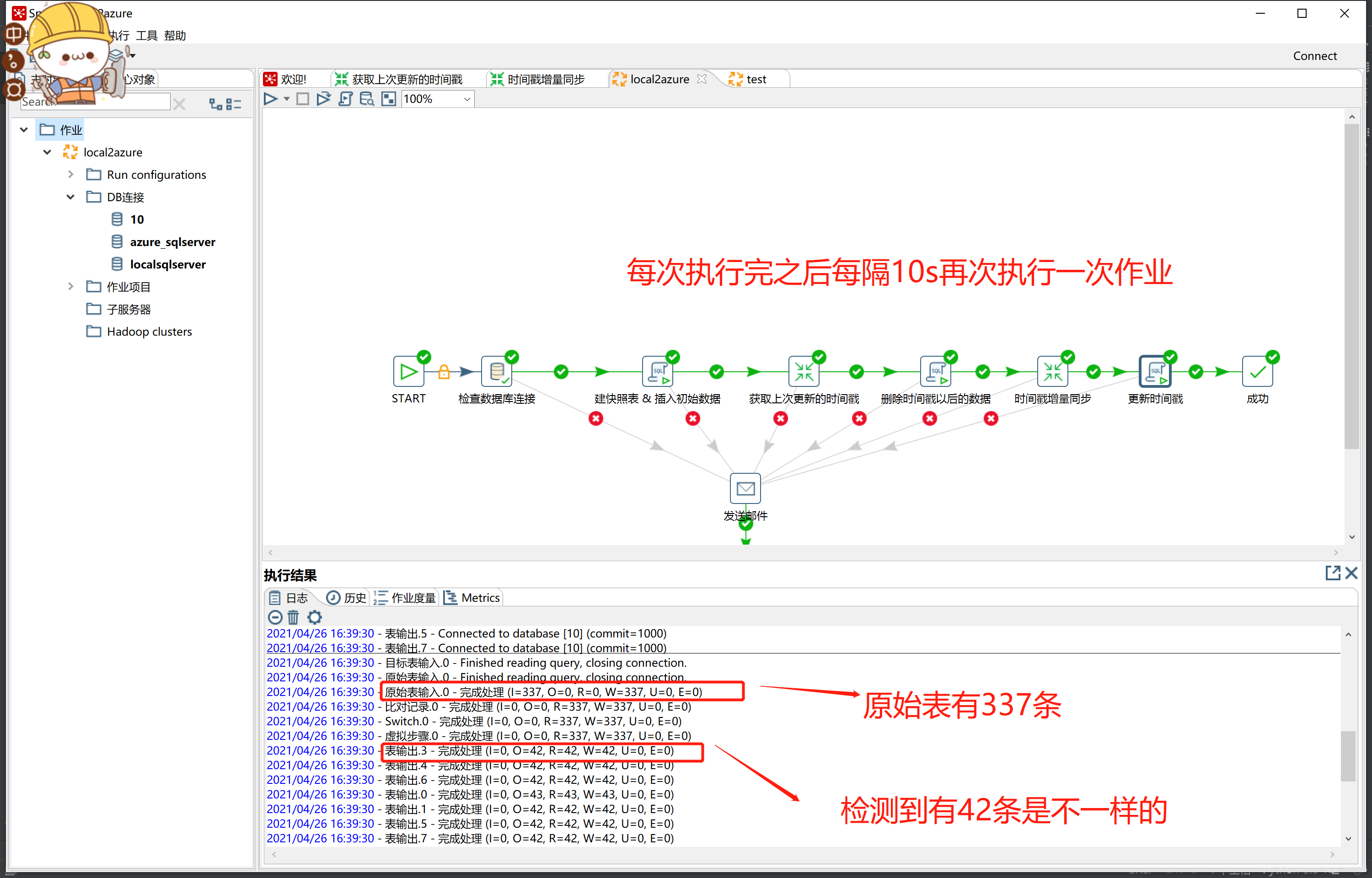Select the START job entry
The width and height of the screenshot is (1372, 878).
[408, 372]
